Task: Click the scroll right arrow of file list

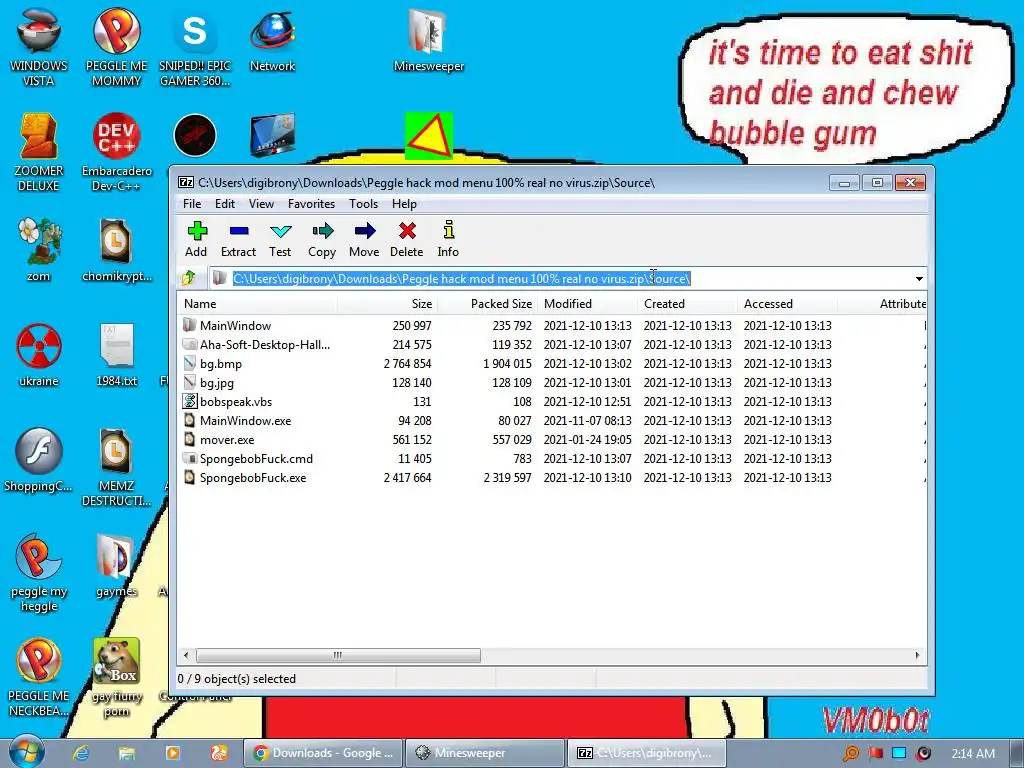Action: click(x=917, y=655)
